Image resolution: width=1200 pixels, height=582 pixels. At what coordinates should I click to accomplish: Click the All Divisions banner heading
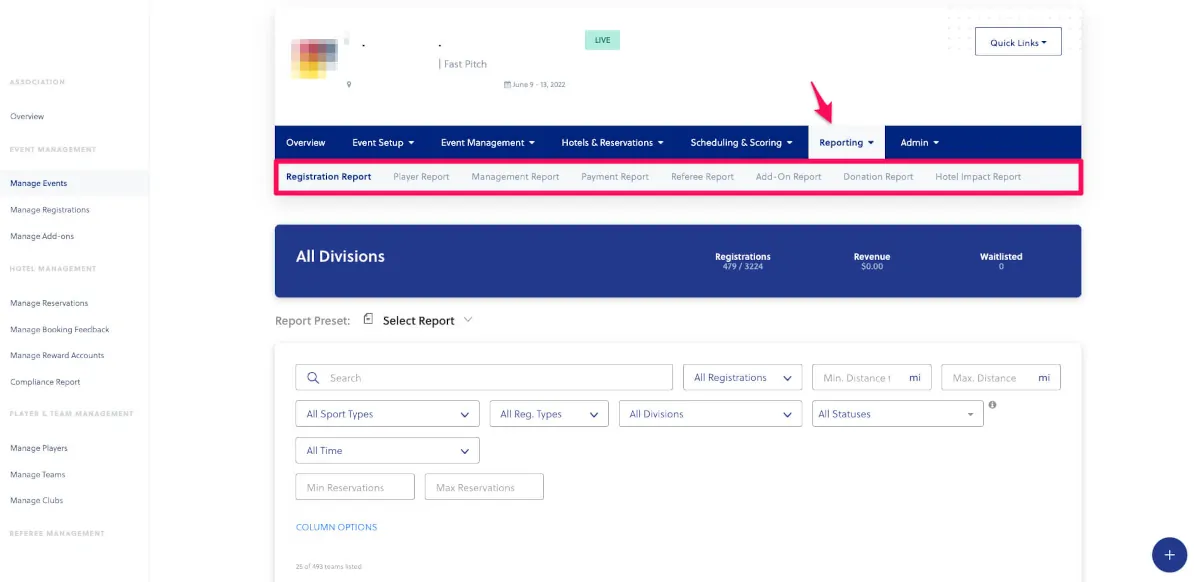pyautogui.click(x=340, y=256)
